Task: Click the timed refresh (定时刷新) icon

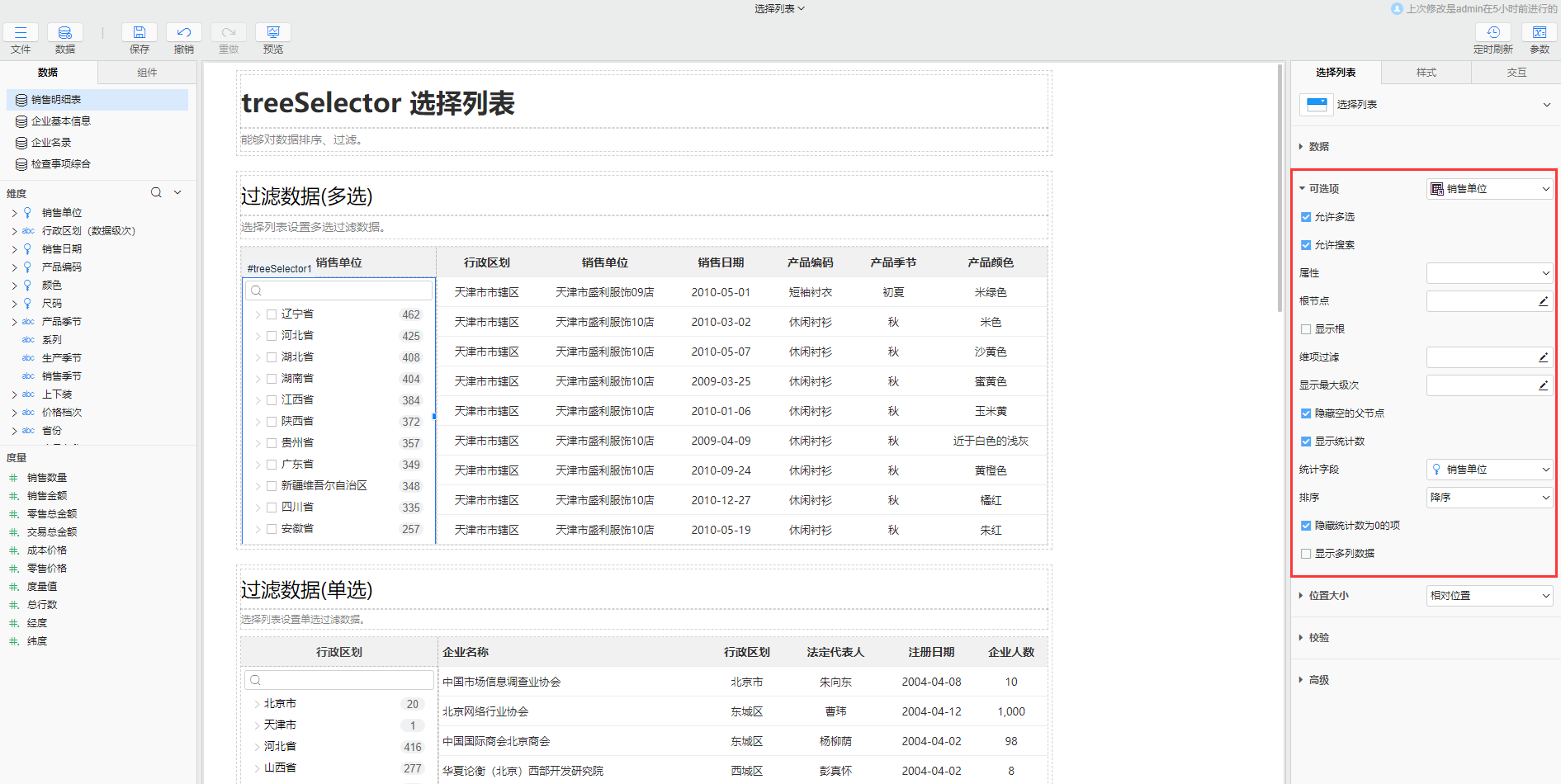Action: point(1492,33)
